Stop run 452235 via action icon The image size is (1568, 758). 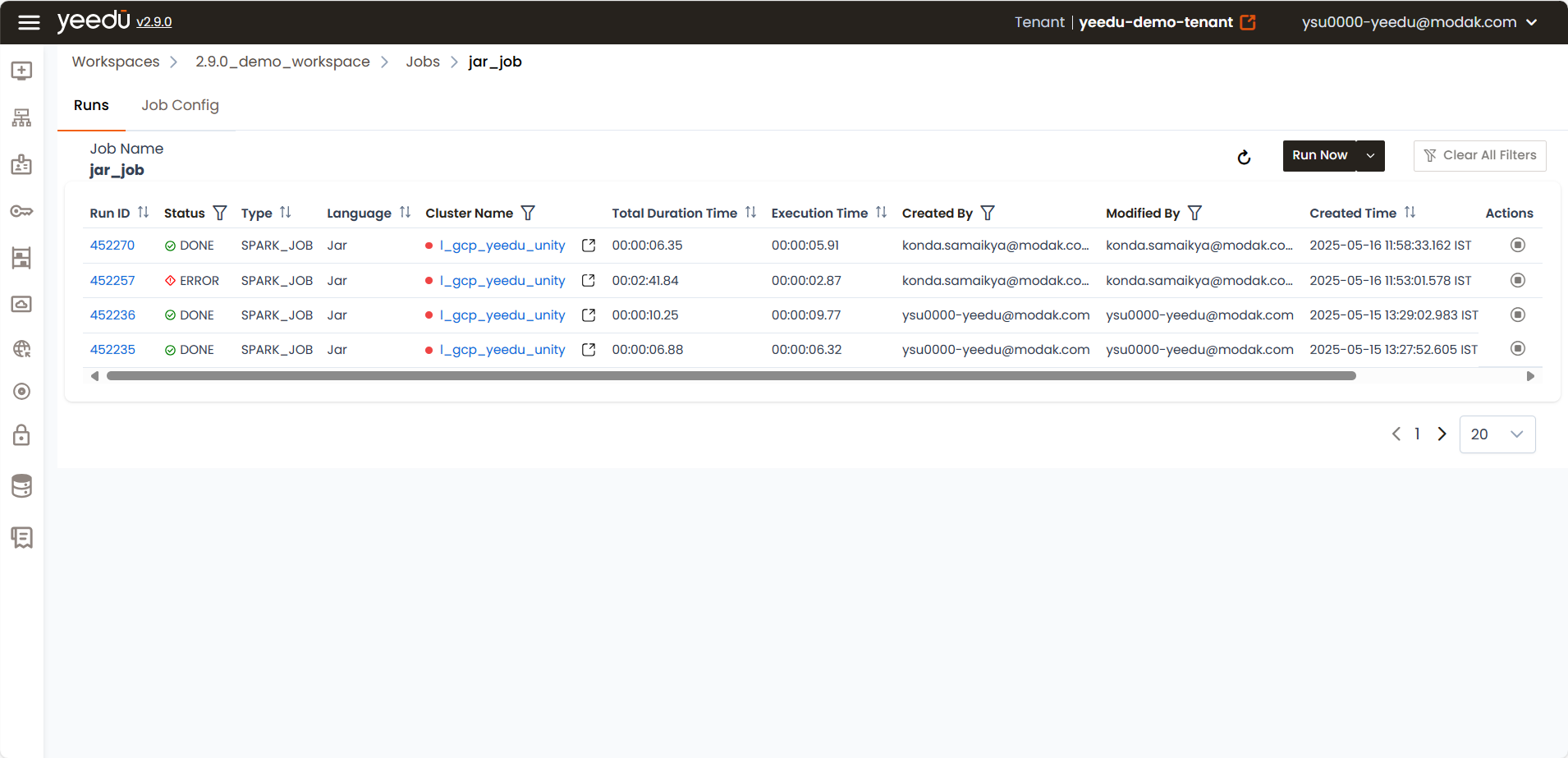pos(1518,348)
